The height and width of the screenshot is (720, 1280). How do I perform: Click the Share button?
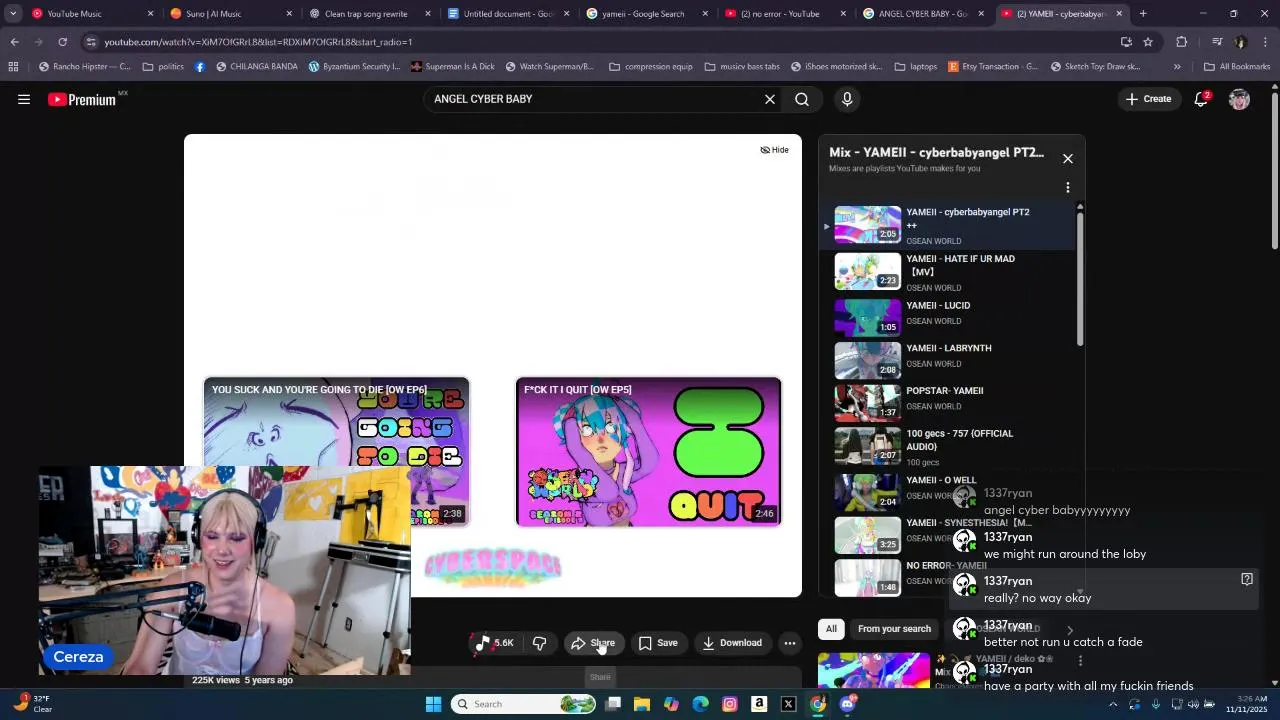tap(593, 643)
